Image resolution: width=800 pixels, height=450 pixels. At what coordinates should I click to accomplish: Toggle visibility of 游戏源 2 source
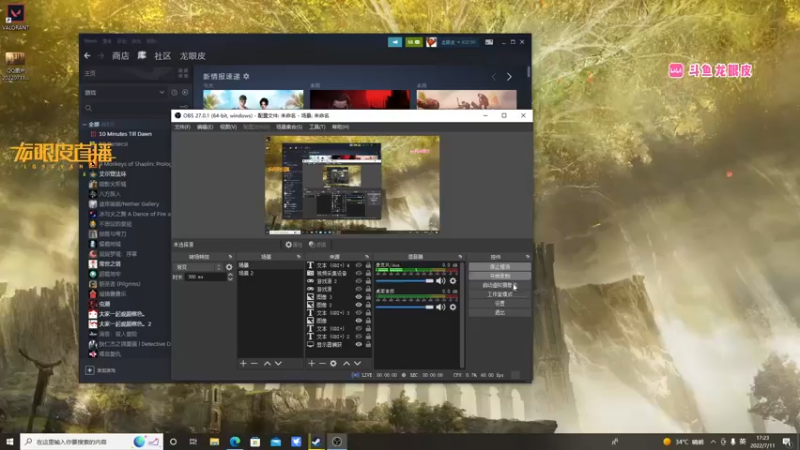tap(359, 281)
